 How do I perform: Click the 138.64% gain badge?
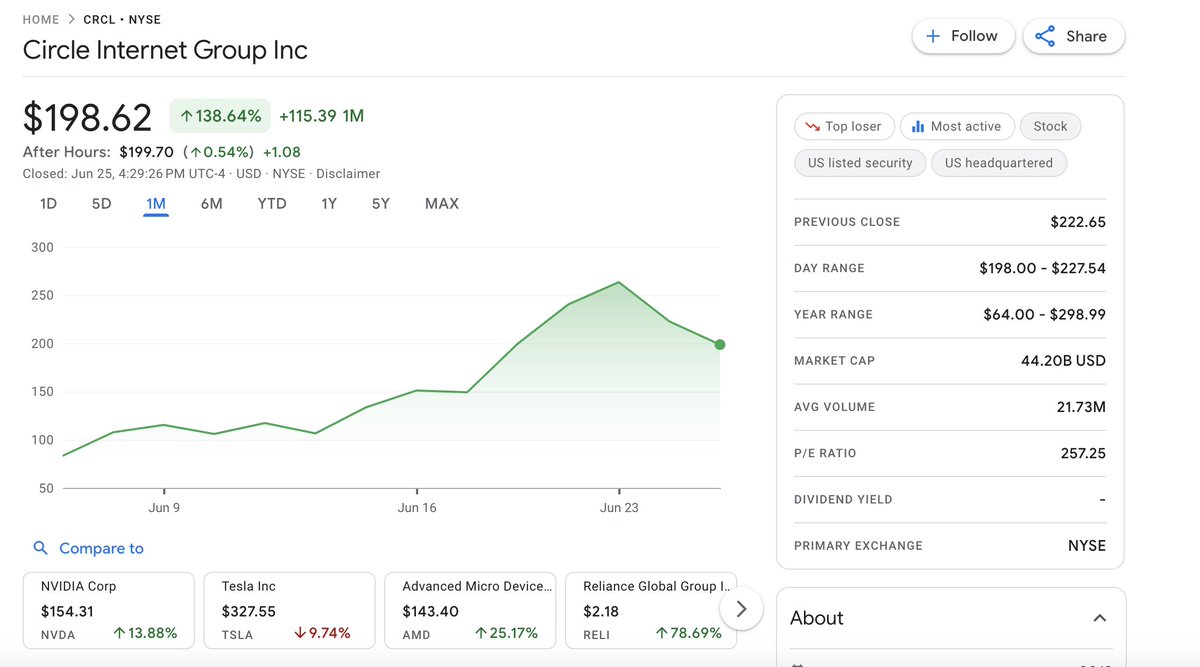point(220,116)
